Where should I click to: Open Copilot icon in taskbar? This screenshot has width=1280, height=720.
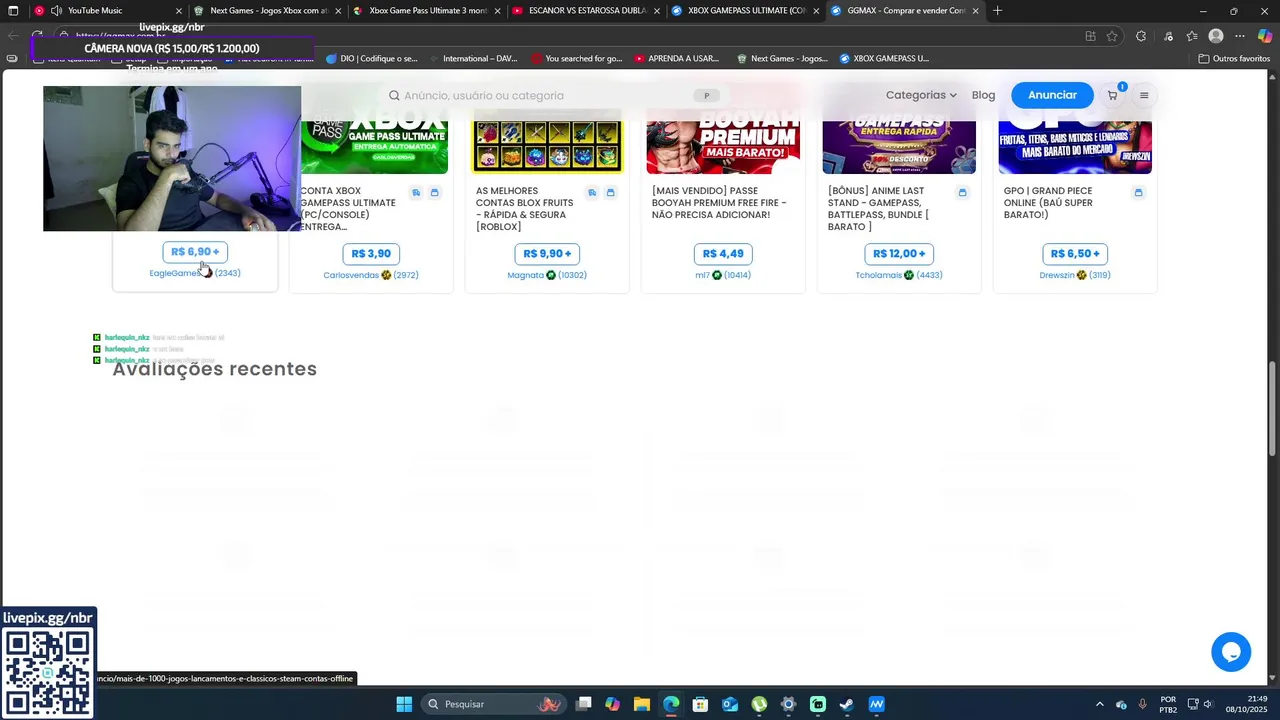point(612,704)
